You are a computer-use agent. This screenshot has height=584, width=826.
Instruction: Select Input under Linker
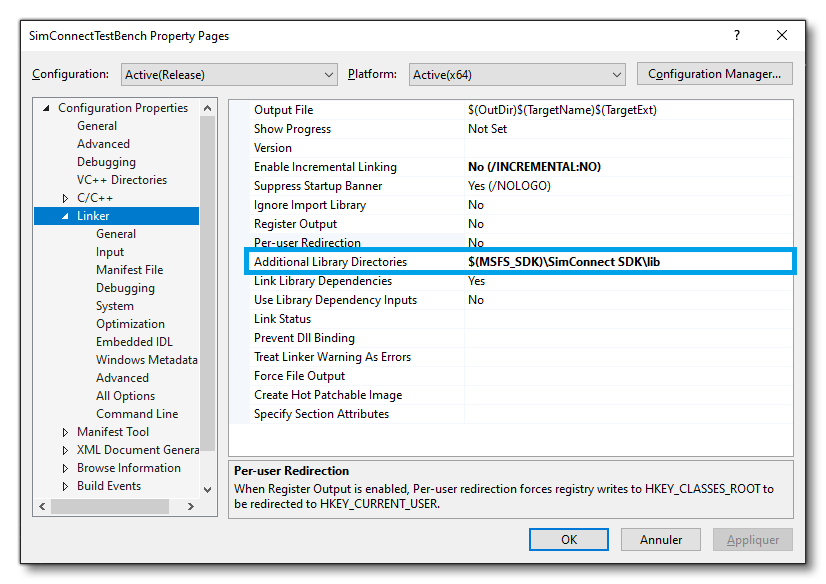(x=113, y=251)
